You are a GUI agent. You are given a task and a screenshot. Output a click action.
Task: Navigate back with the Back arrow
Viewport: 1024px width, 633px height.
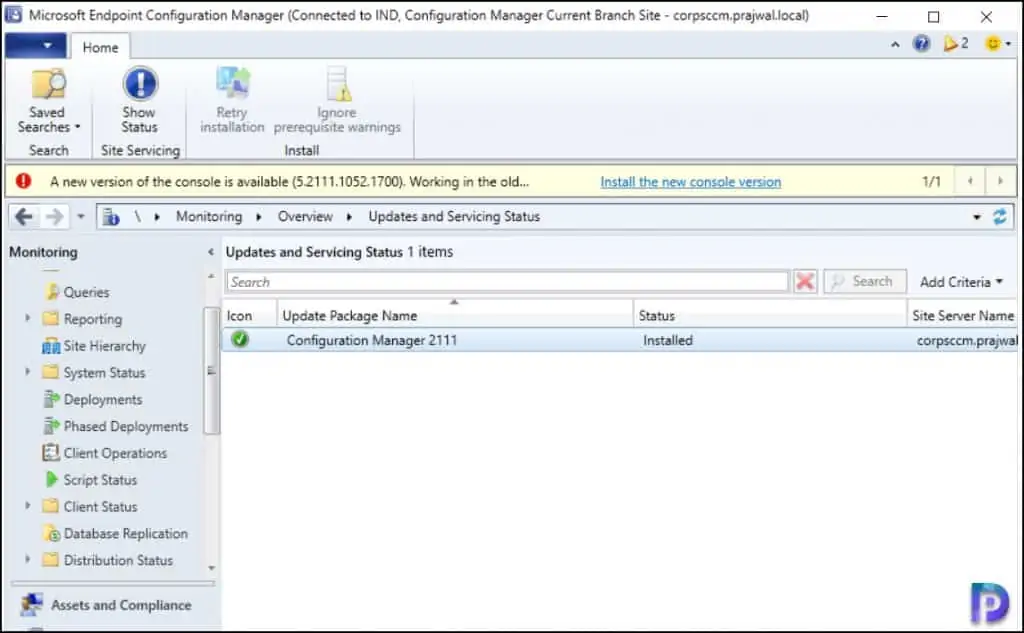click(x=24, y=216)
